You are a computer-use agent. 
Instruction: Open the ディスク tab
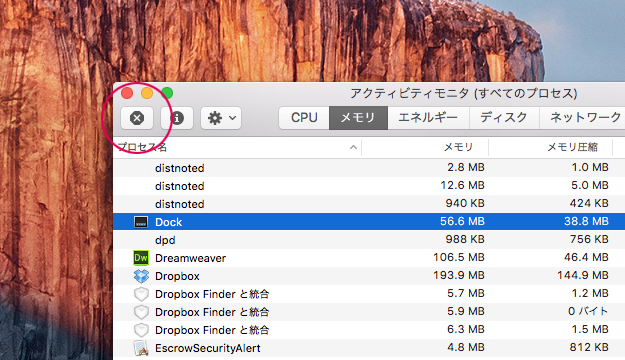tap(504, 118)
